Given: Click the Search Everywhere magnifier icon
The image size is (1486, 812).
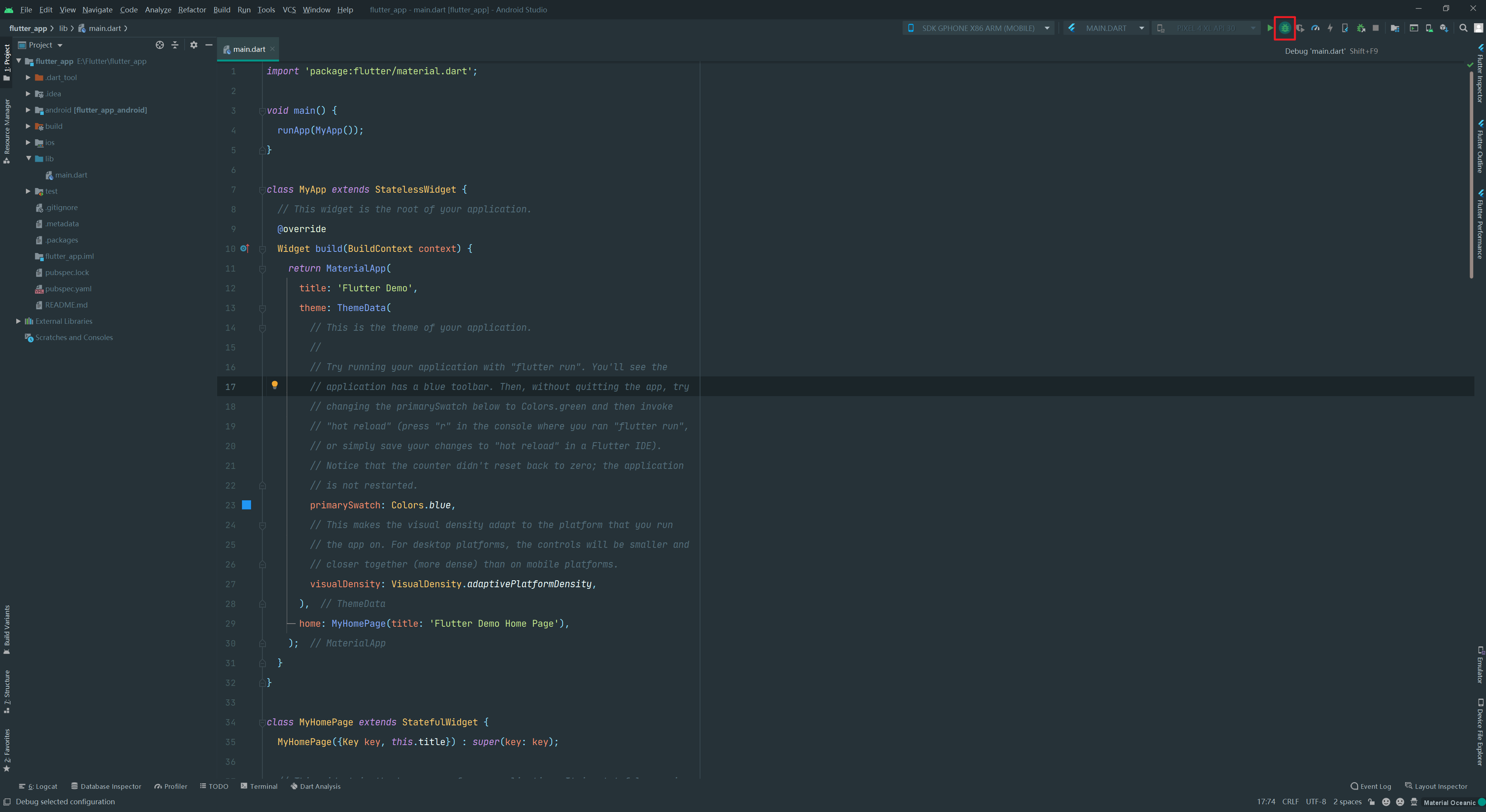Looking at the screenshot, I should [x=1464, y=28].
